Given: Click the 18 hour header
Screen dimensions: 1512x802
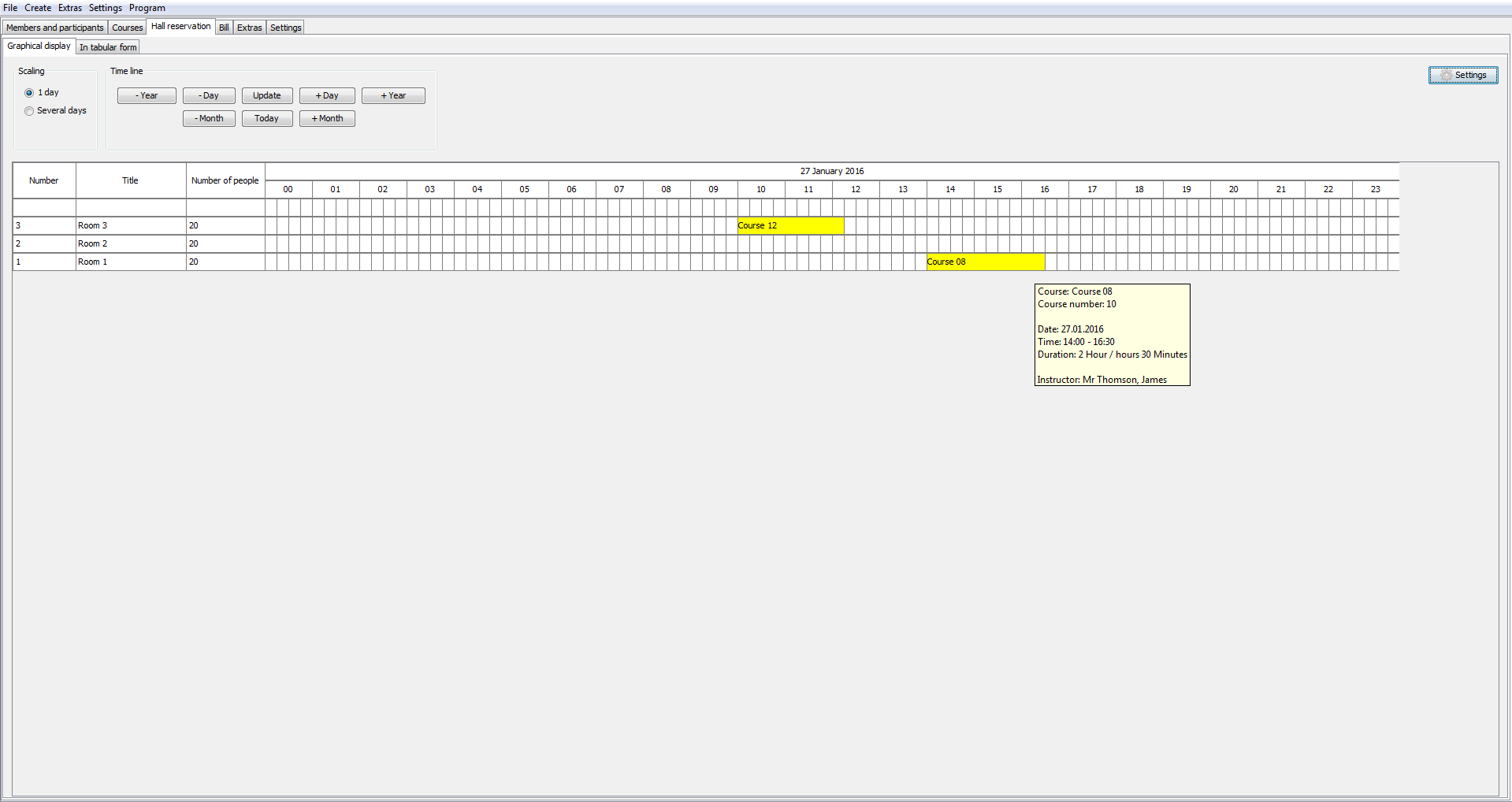Looking at the screenshot, I should 1139,190.
